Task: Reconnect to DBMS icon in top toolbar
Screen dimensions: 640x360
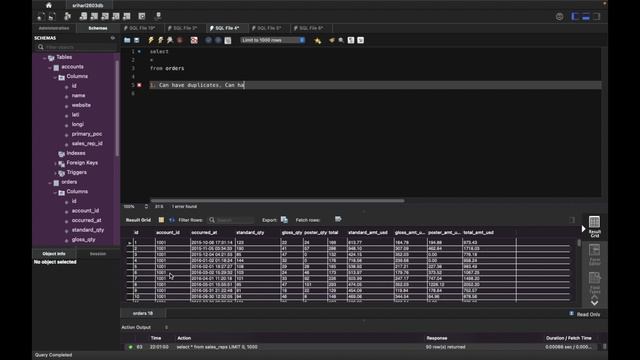Action: pos(158,16)
